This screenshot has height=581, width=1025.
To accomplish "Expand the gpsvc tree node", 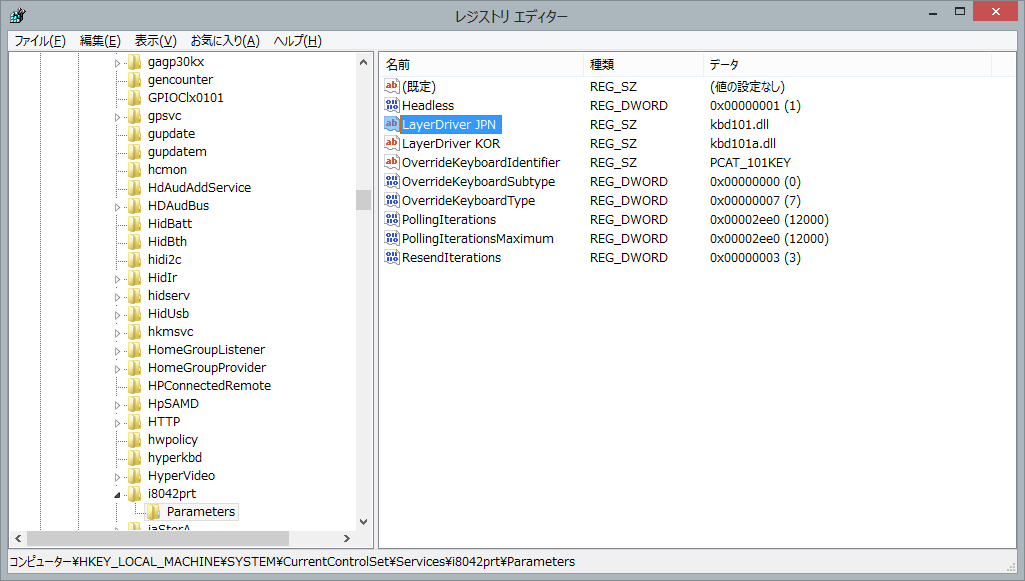I will tap(117, 116).
